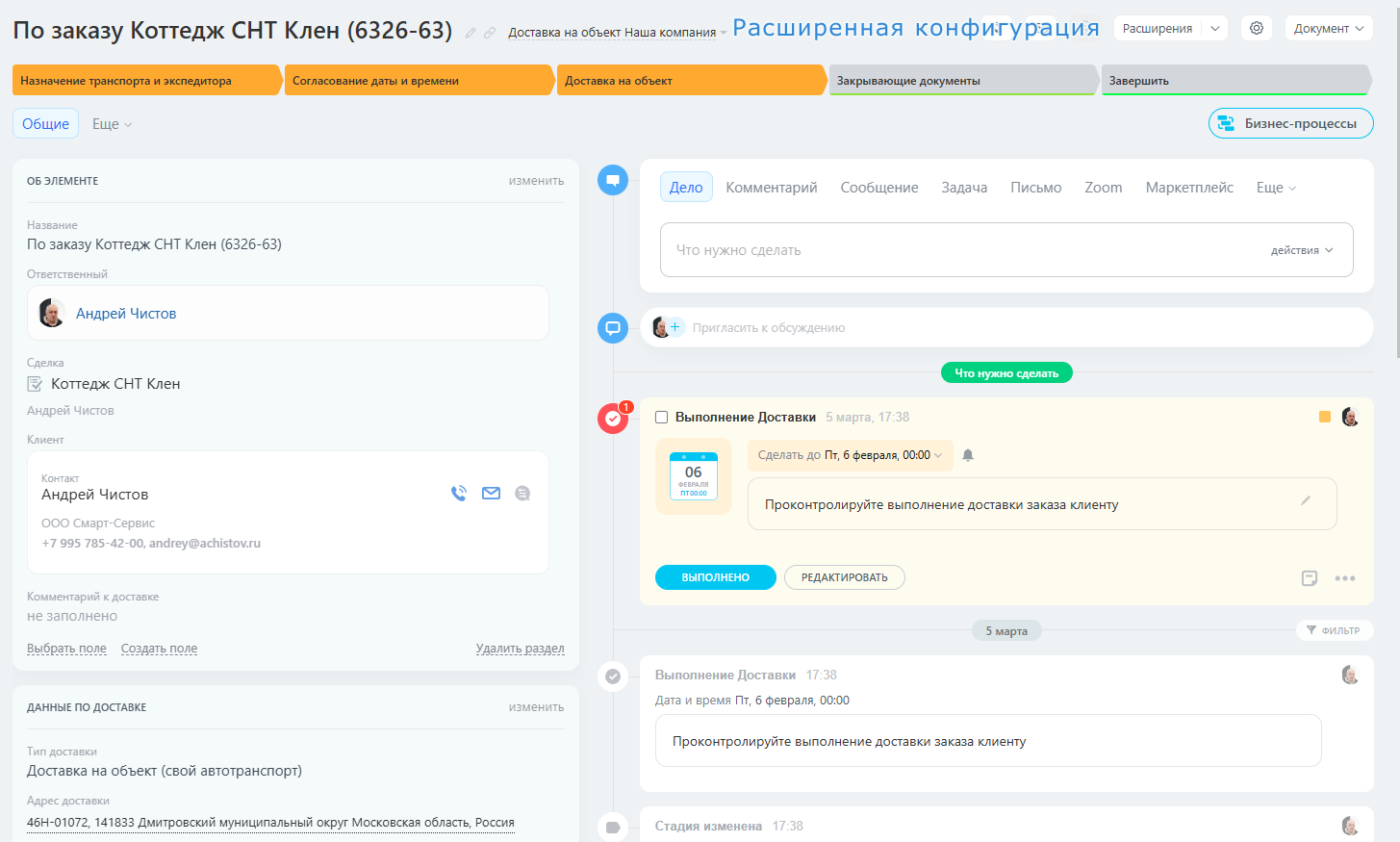
Task: Expand the Документ dropdown
Action: [1329, 29]
